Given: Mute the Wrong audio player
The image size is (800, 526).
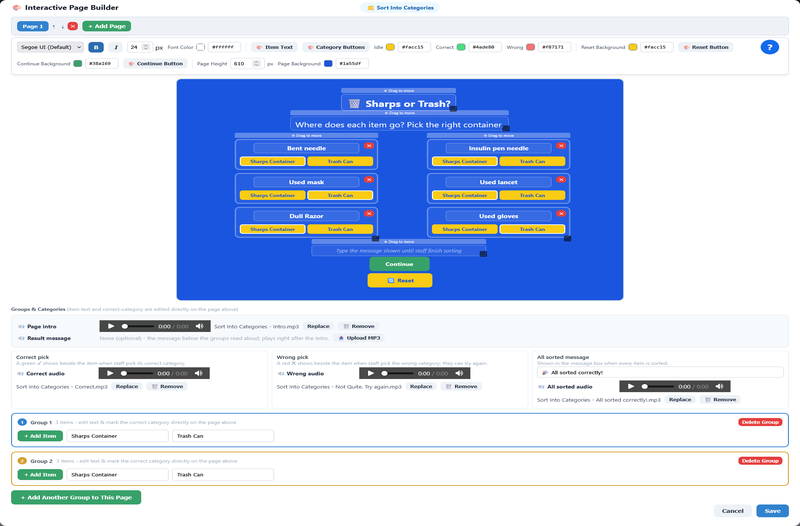Looking at the screenshot, I should (x=459, y=373).
